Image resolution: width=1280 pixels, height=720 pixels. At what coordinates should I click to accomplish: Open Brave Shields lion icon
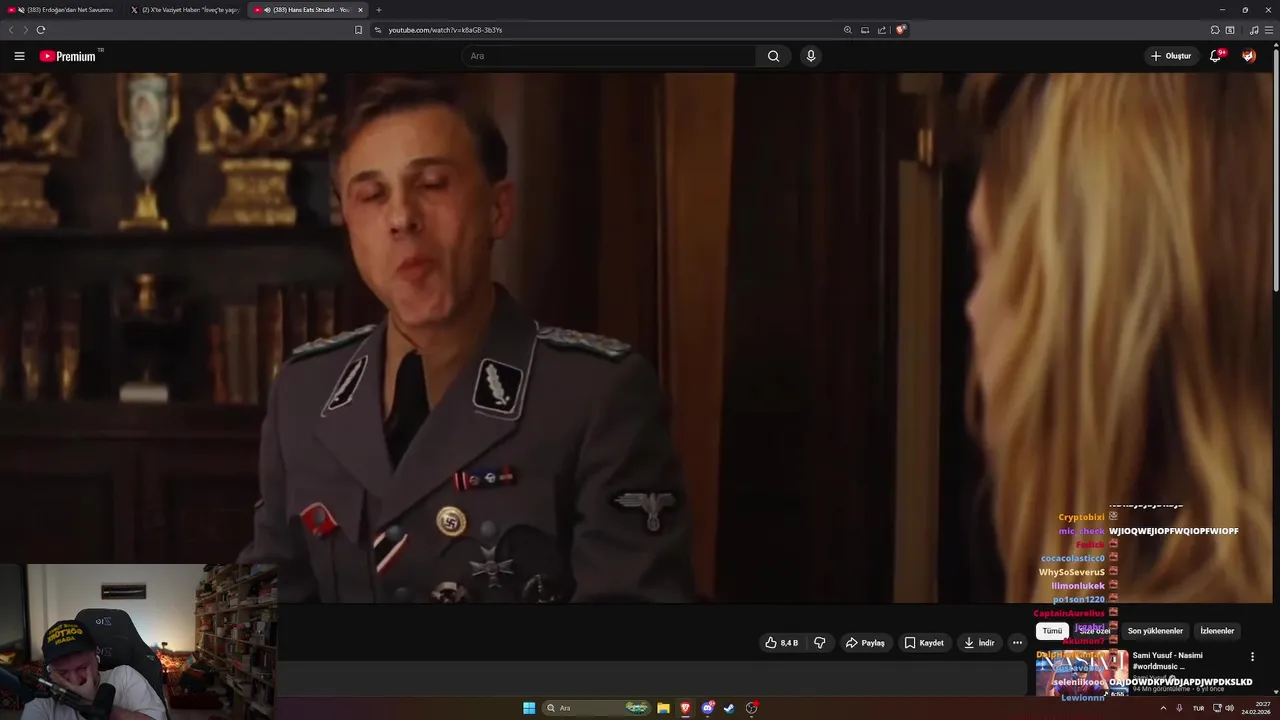(x=900, y=30)
